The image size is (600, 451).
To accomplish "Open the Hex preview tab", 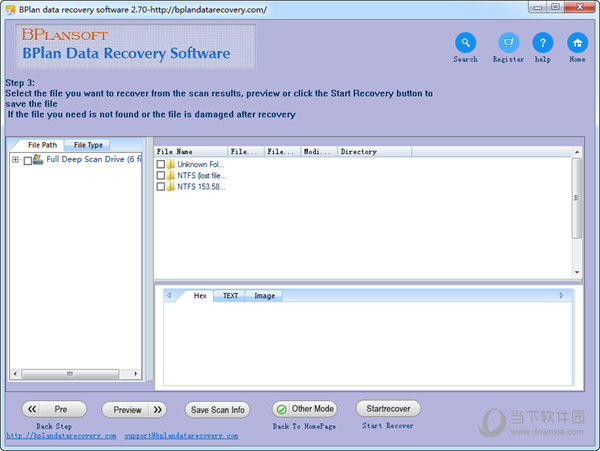I will (x=200, y=296).
